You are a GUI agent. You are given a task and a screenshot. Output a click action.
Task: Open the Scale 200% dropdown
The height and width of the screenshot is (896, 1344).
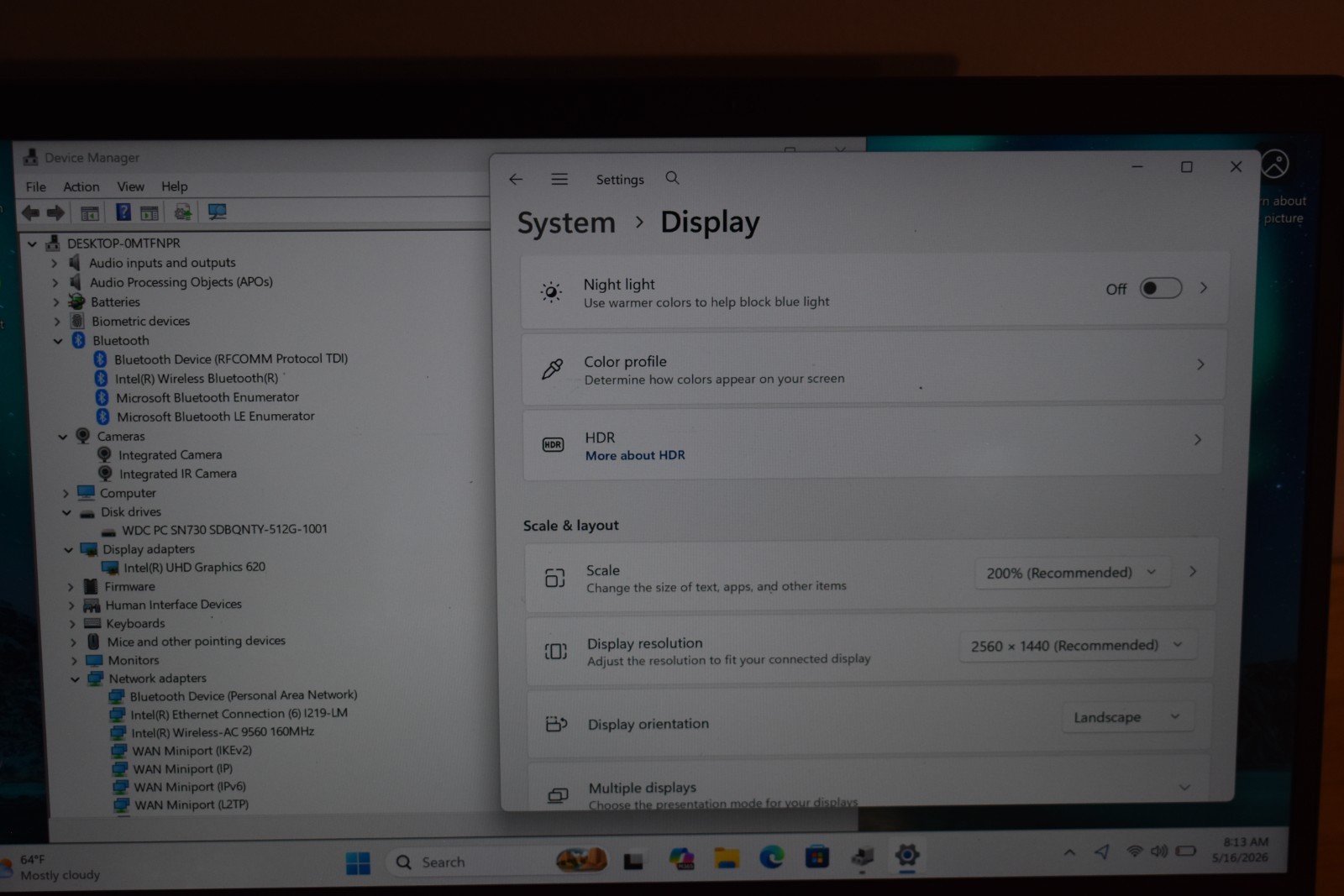[1071, 573]
